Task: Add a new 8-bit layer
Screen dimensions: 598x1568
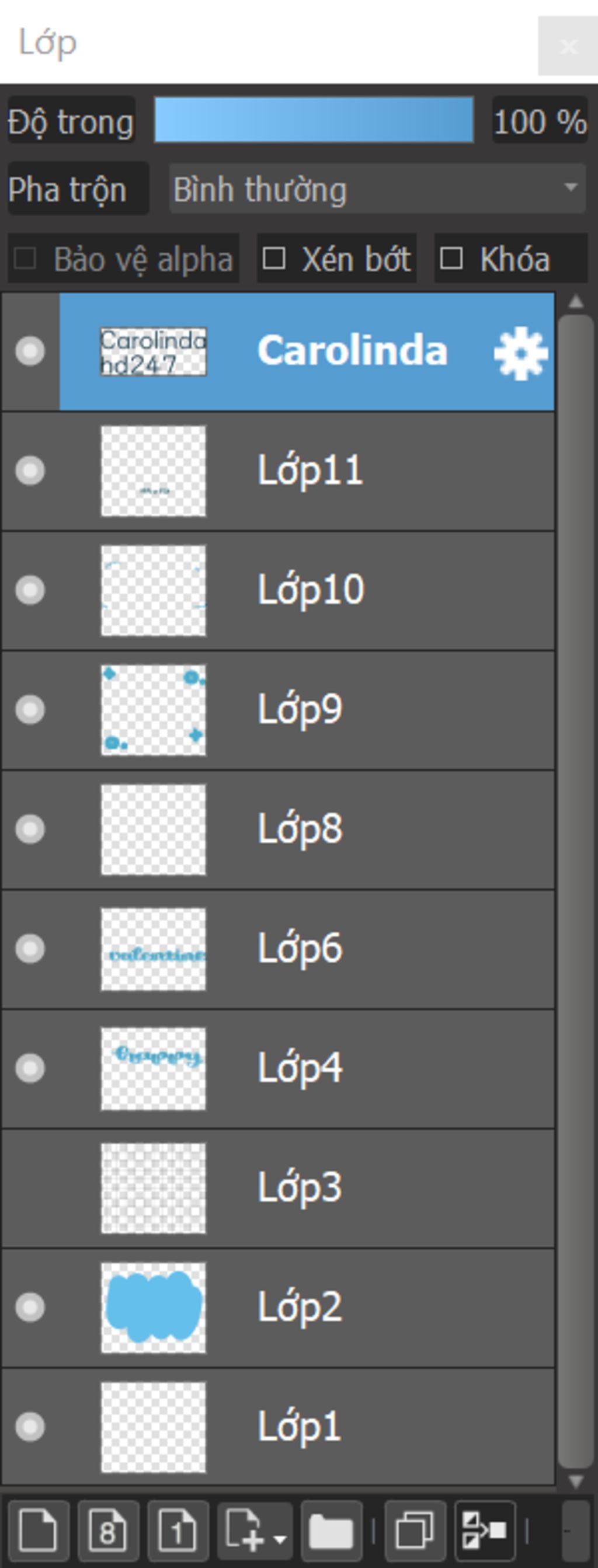Action: (x=108, y=1529)
